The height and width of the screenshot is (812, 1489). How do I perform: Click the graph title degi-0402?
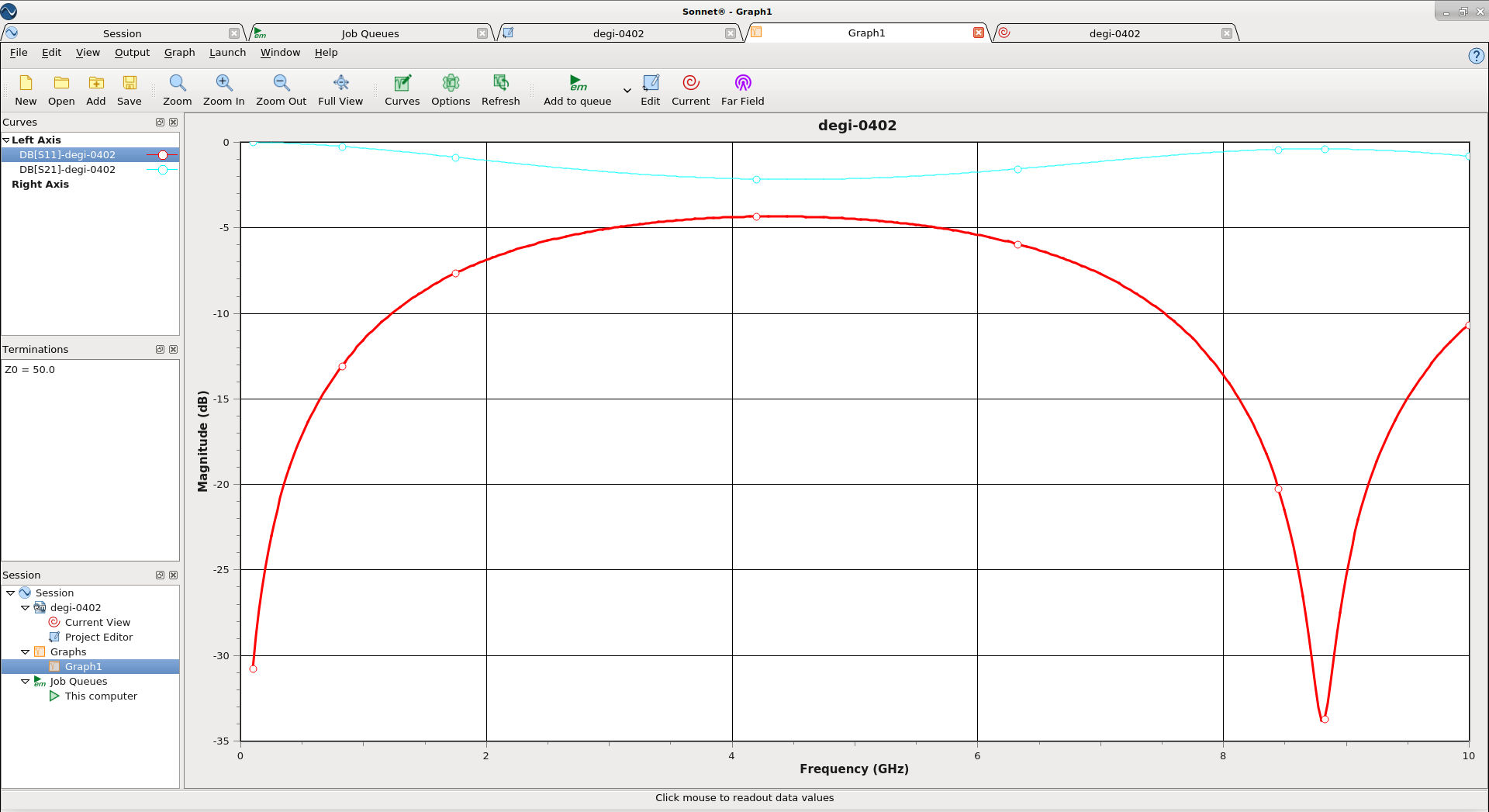pos(857,126)
